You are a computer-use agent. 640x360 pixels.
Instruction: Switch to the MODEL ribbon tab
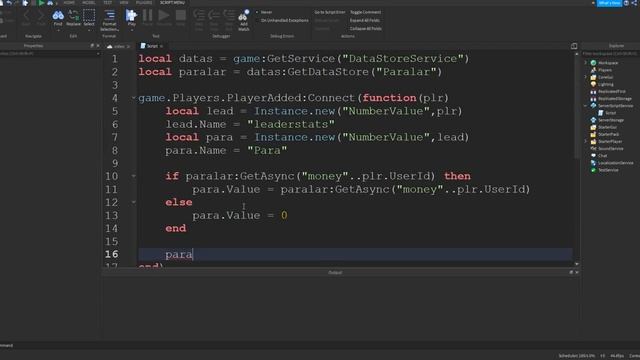point(89,2)
